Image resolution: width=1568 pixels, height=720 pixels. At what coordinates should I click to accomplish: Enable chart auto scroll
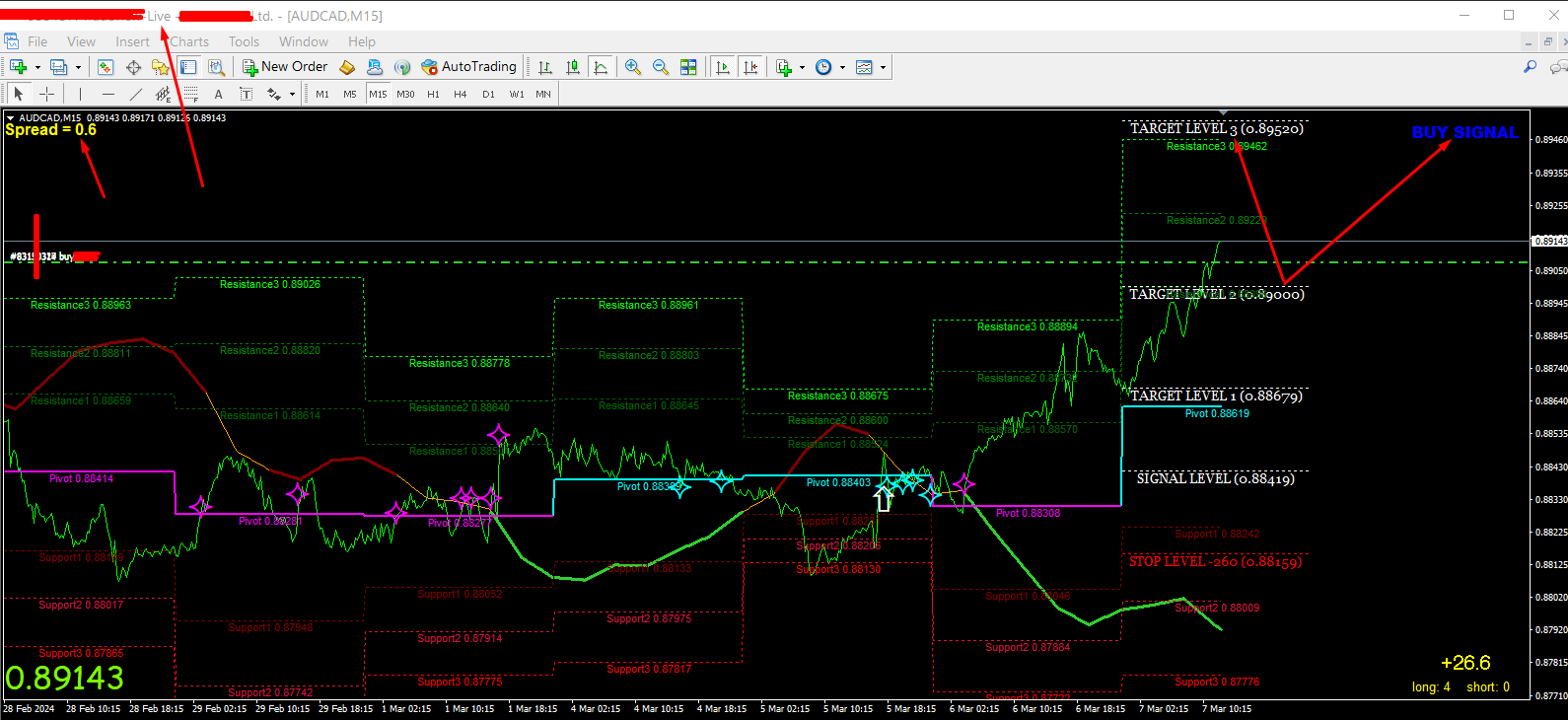coord(723,67)
